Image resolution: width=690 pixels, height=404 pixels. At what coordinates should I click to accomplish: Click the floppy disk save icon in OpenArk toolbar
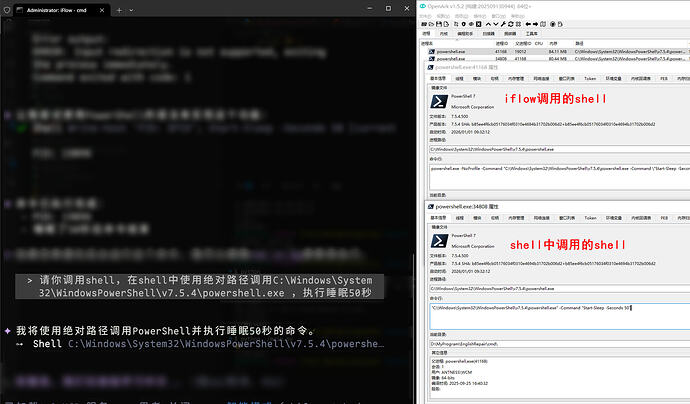439,24
